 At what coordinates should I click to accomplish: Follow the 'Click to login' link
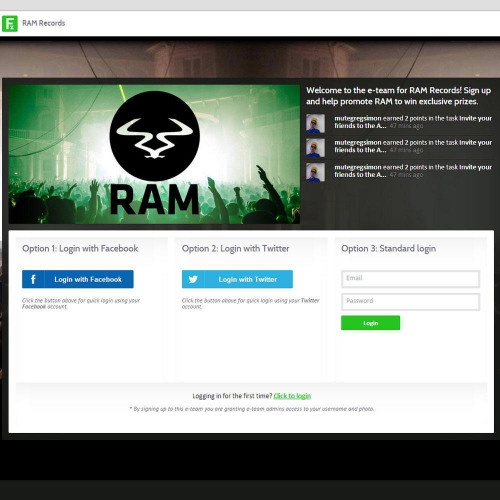[292, 396]
